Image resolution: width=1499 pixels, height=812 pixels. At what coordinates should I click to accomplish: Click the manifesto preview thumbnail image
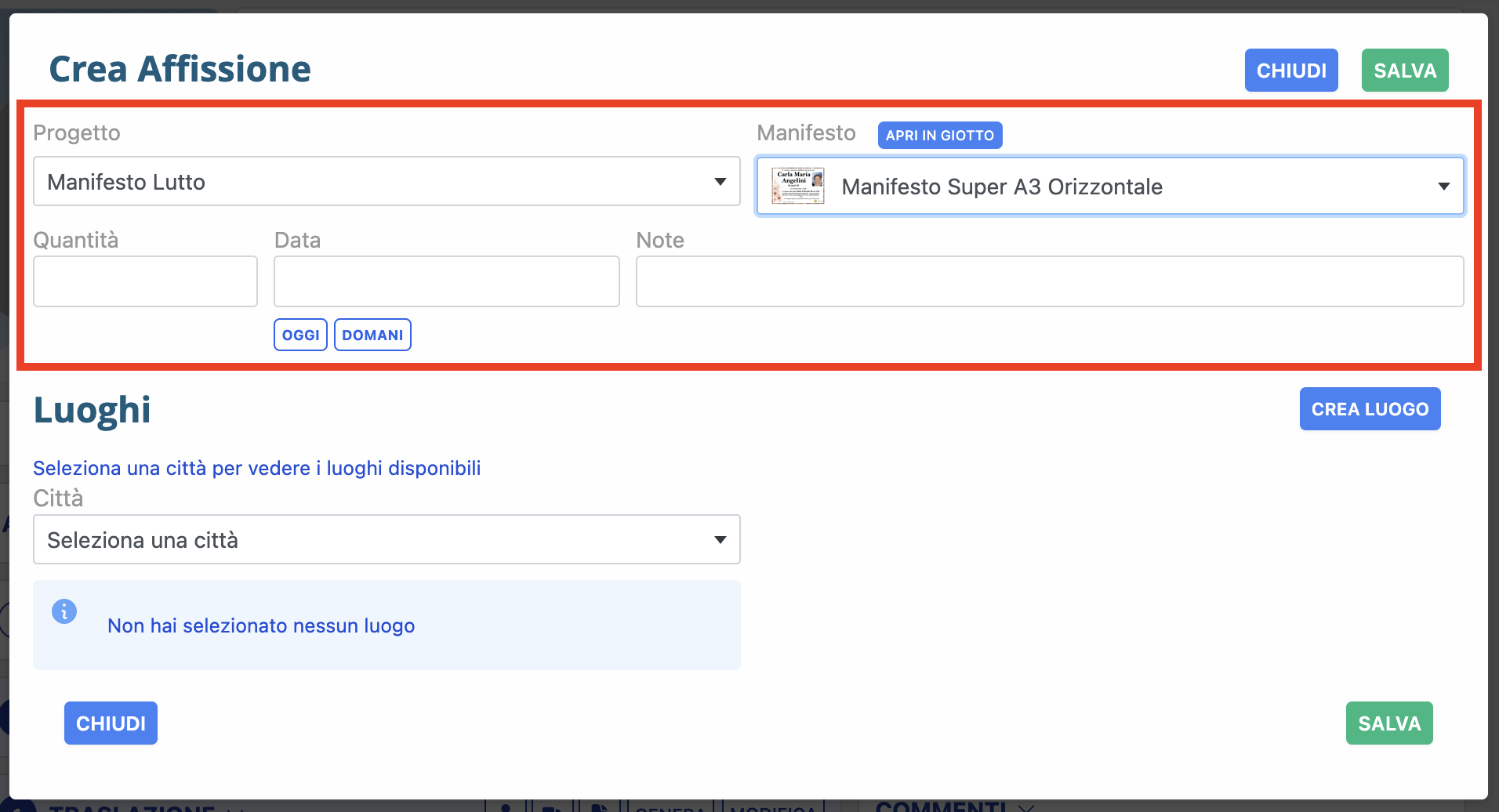tap(797, 186)
